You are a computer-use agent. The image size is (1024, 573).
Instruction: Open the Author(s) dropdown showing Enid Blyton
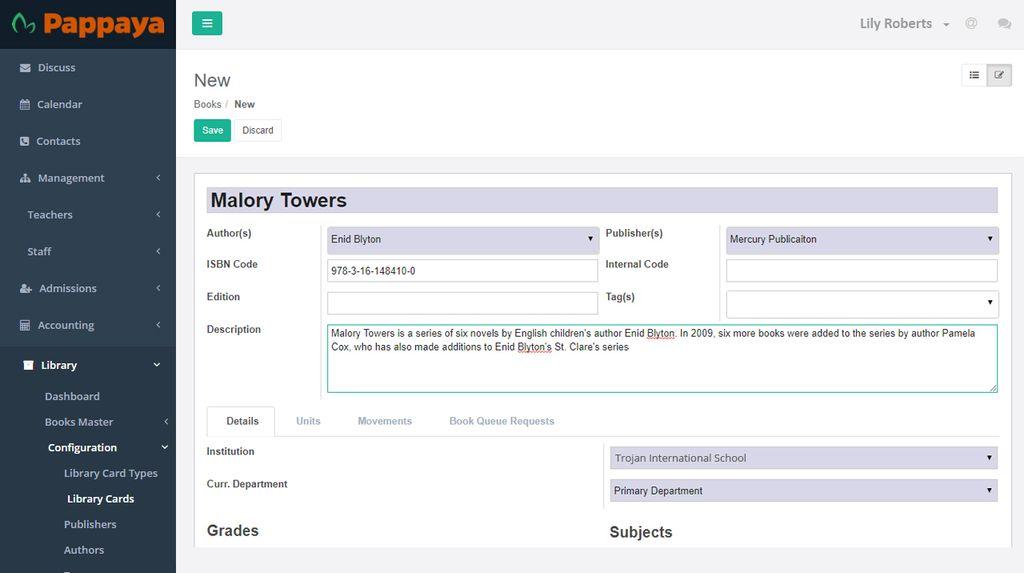click(463, 240)
